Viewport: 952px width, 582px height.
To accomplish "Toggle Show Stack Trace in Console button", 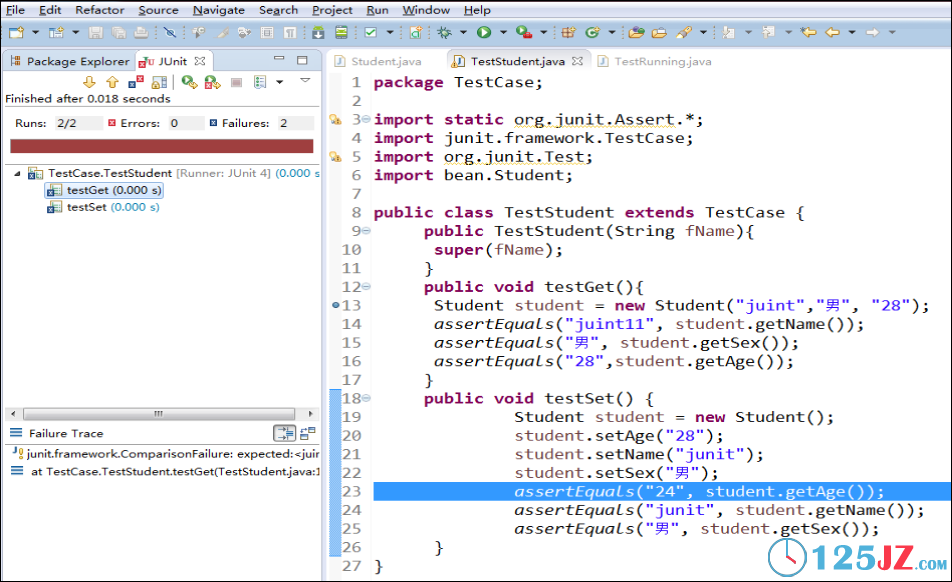I will click(x=284, y=433).
